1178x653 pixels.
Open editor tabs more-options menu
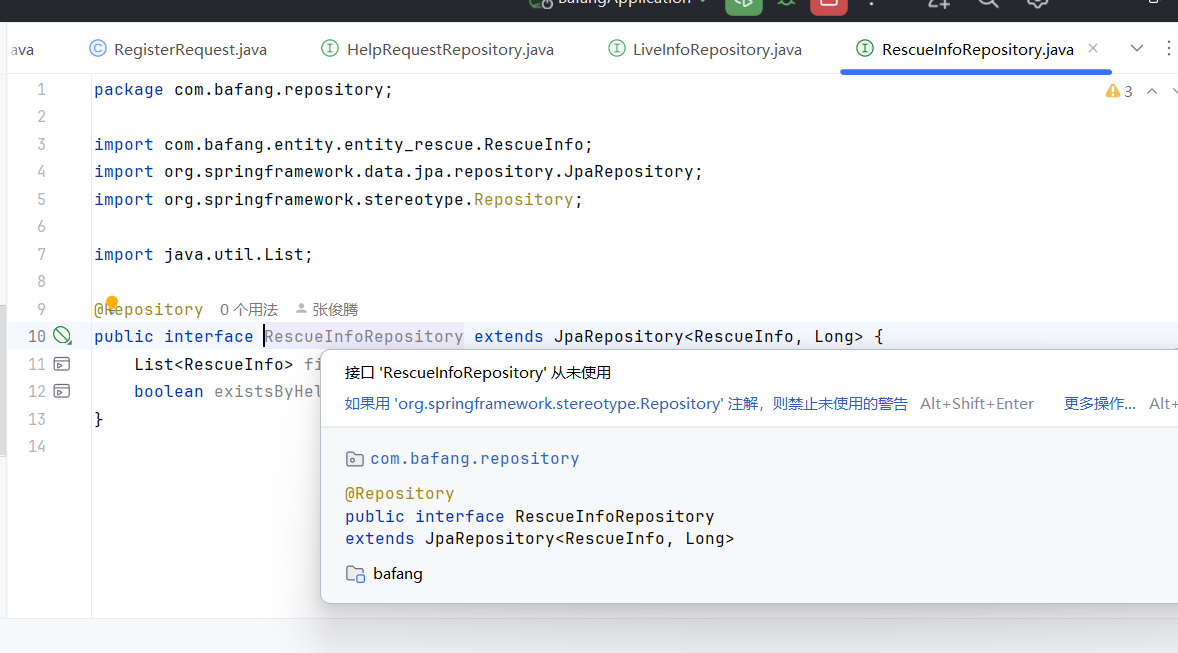click(1168, 49)
